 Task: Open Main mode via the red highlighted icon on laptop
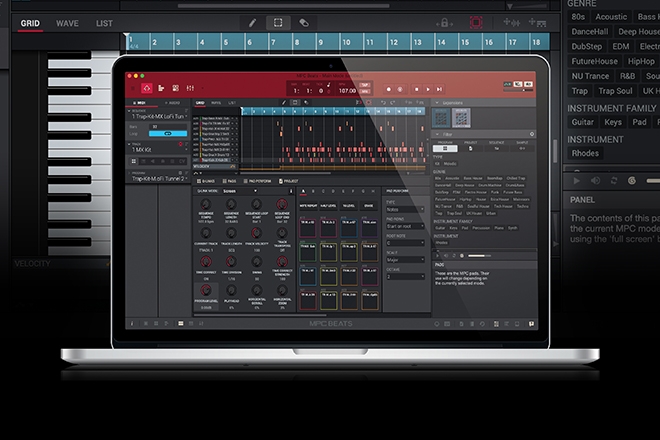[x=146, y=88]
